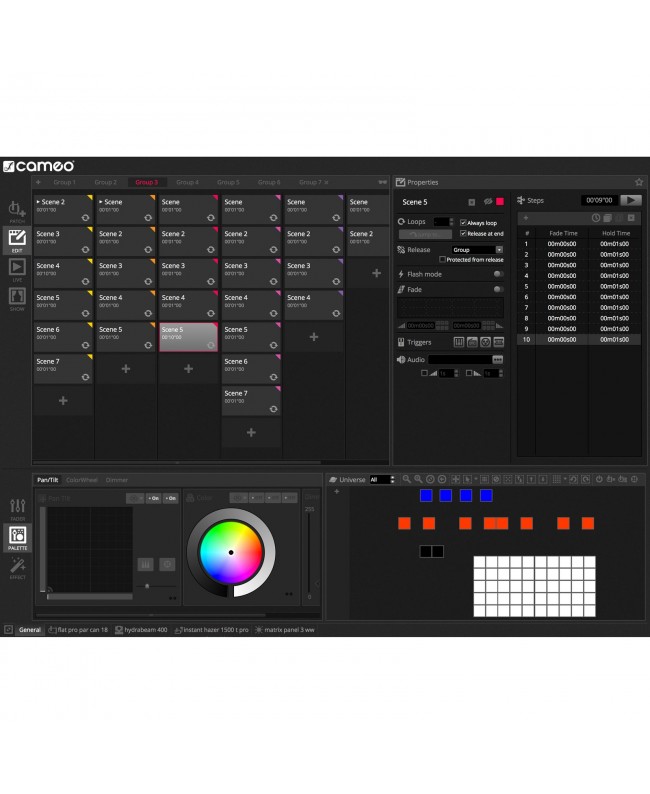Select hydrabeam 400 fixture
Screen dimensions: 650x794
tap(141, 630)
